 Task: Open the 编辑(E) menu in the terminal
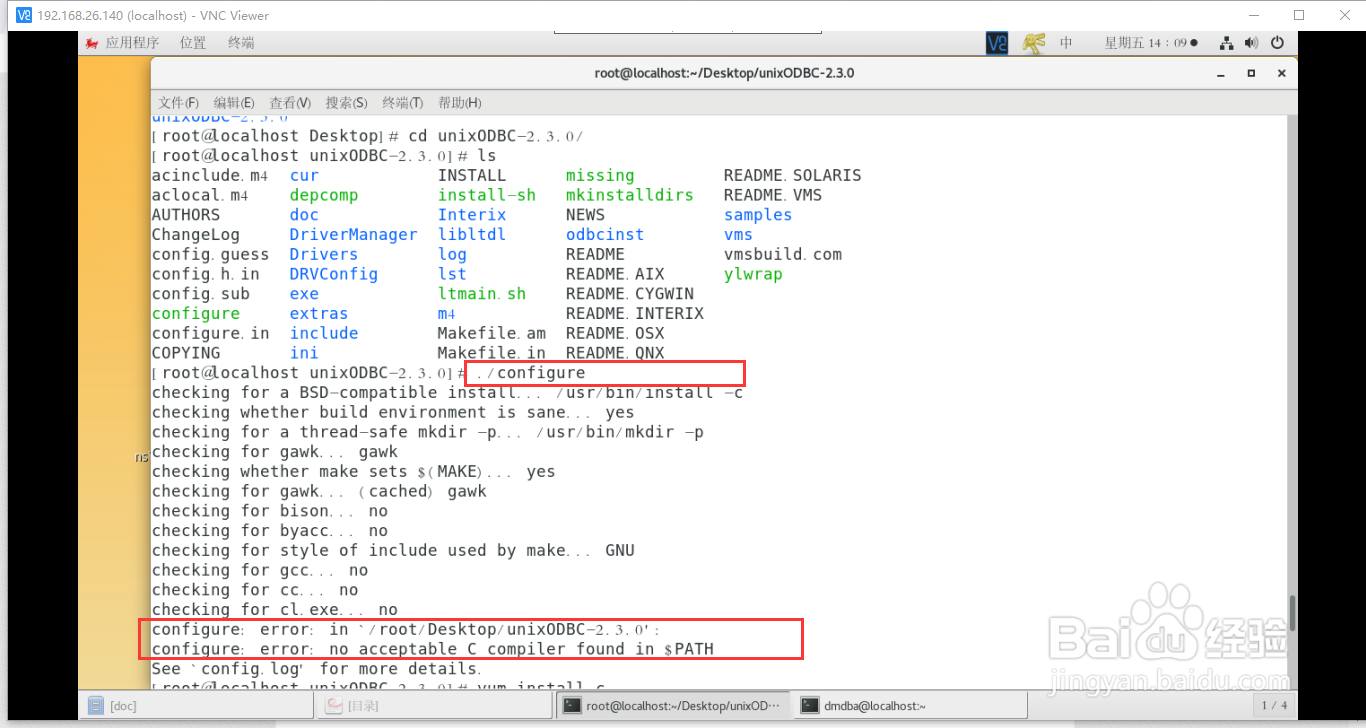click(234, 103)
